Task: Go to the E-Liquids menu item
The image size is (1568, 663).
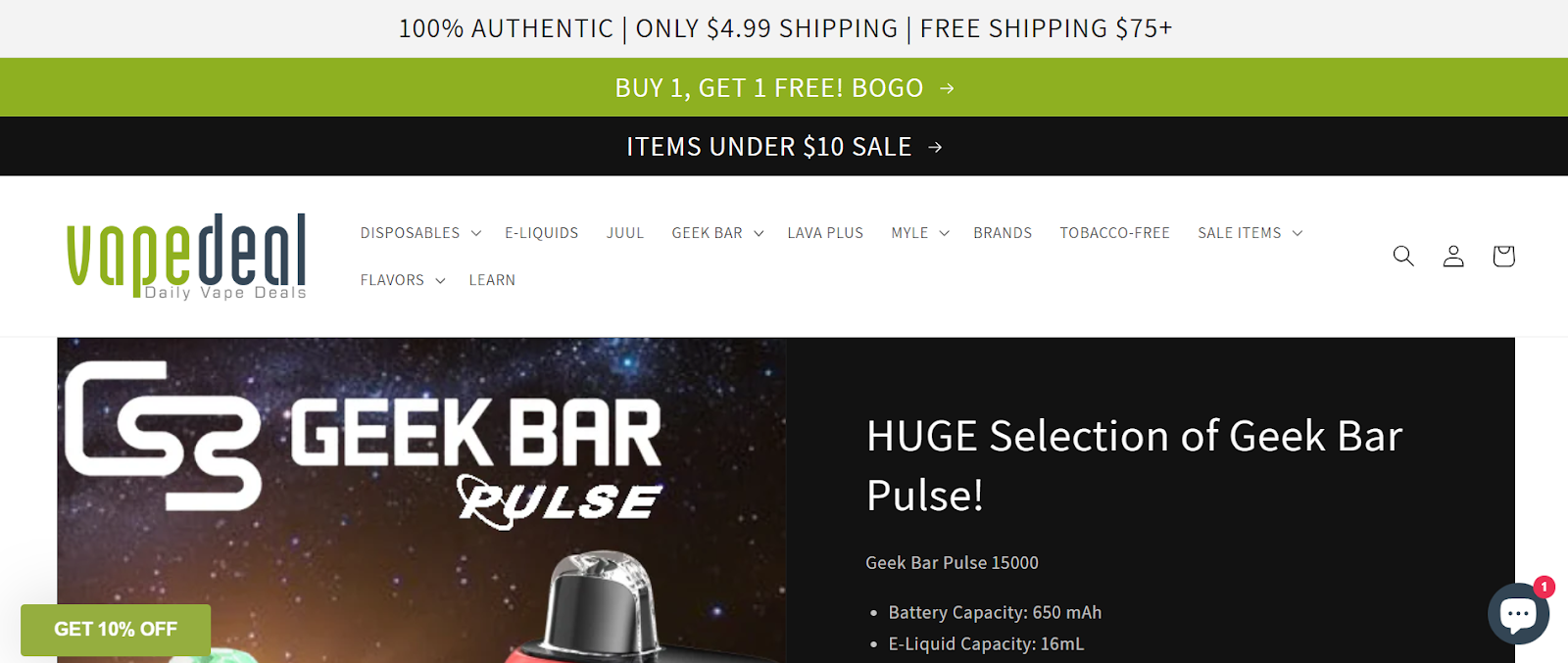Action: point(542,233)
